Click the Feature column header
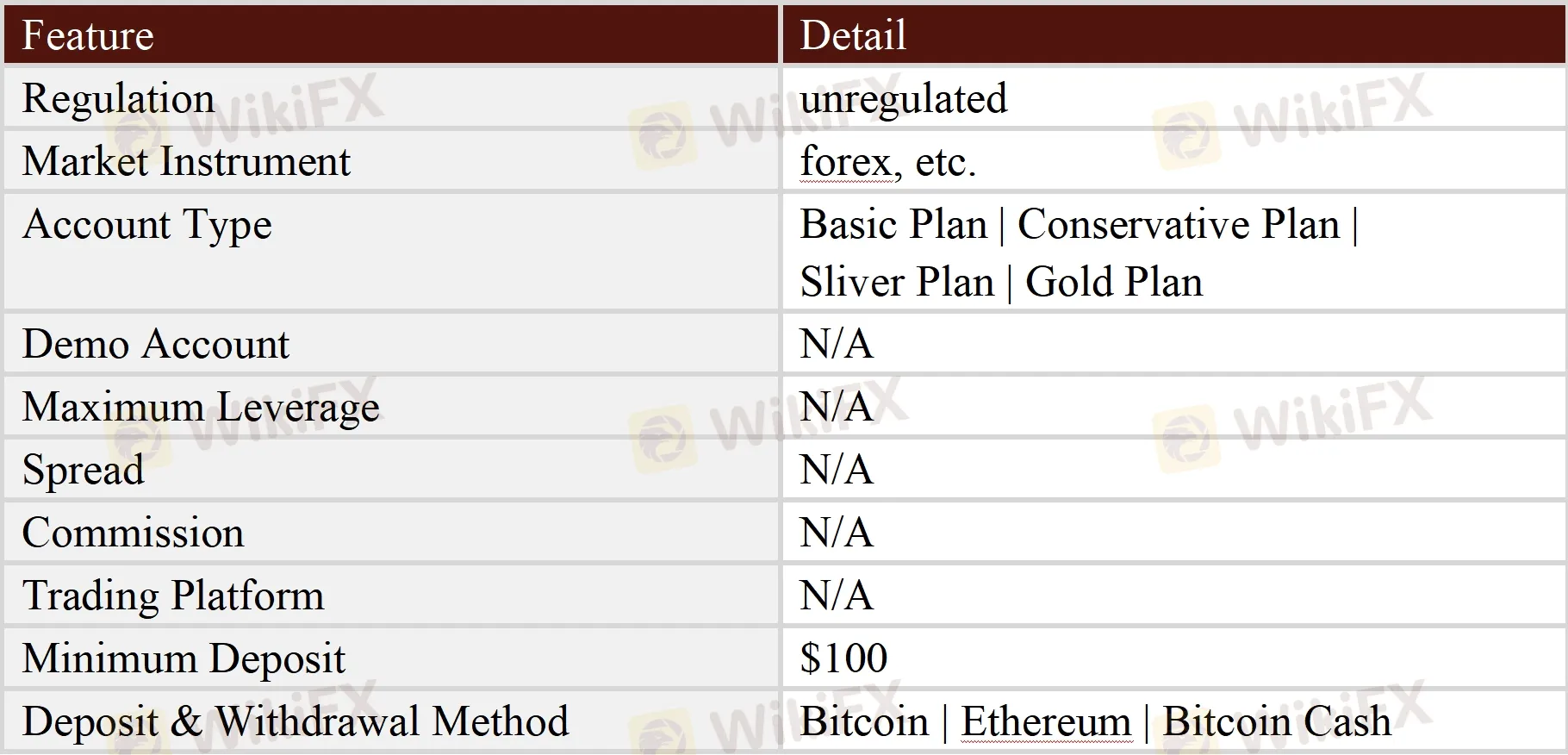 pos(88,36)
